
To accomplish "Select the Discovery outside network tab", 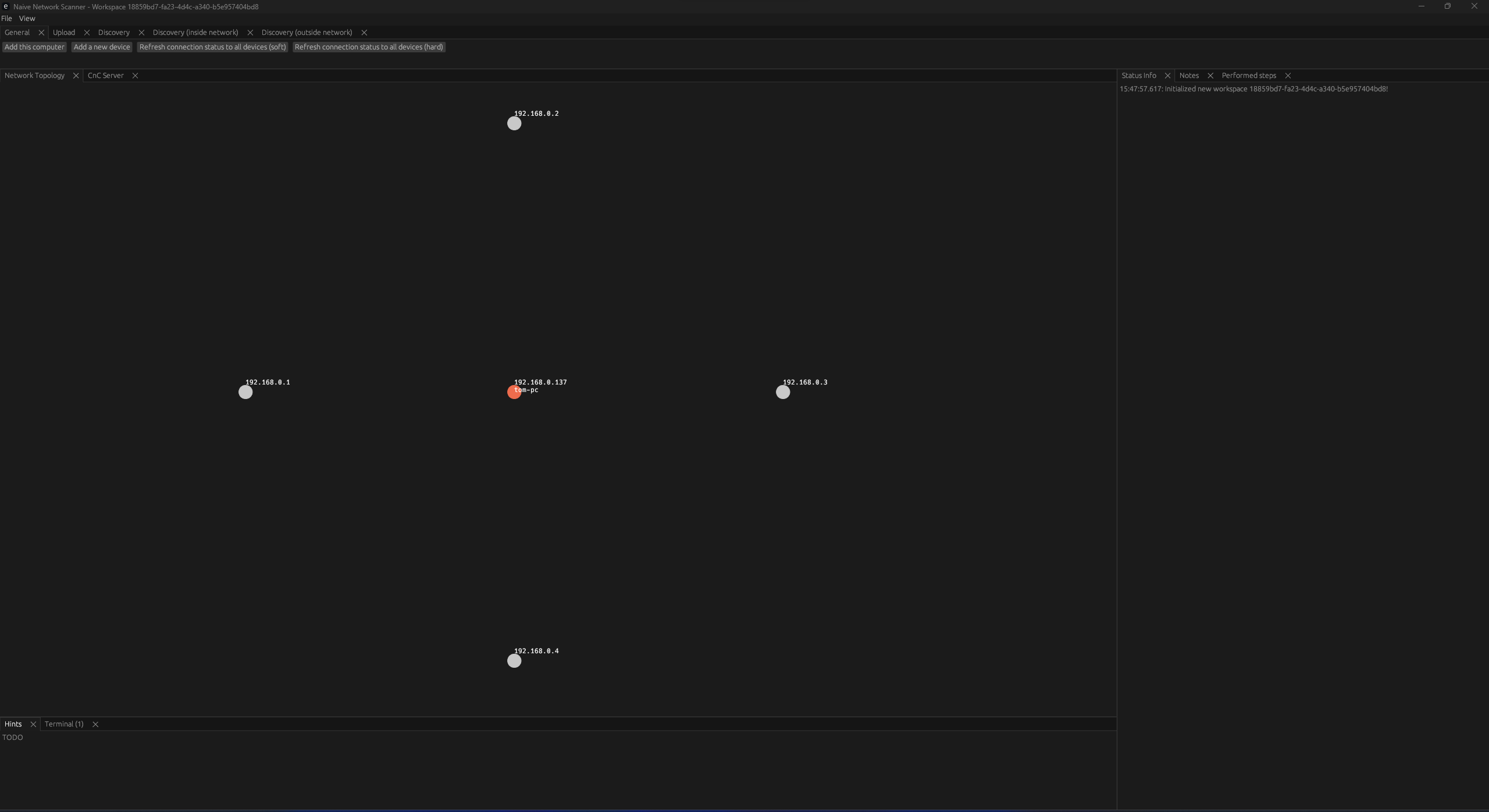I will [x=306, y=32].
